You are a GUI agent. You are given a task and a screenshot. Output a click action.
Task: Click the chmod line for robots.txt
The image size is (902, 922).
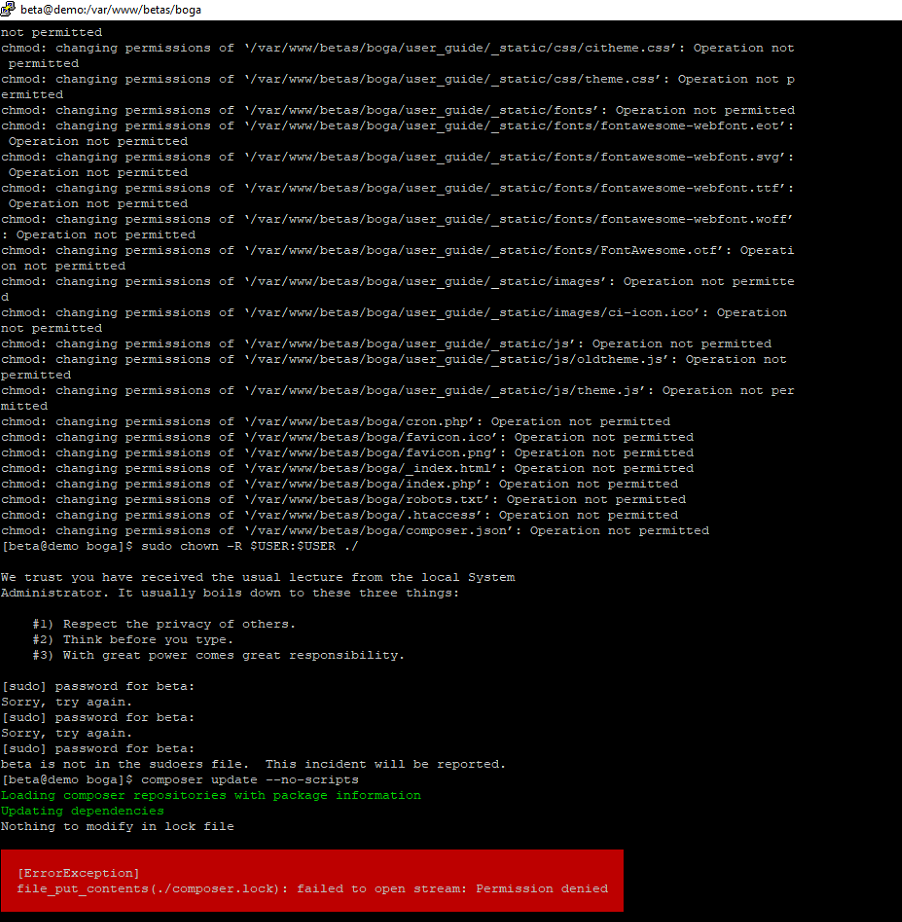pyautogui.click(x=343, y=499)
